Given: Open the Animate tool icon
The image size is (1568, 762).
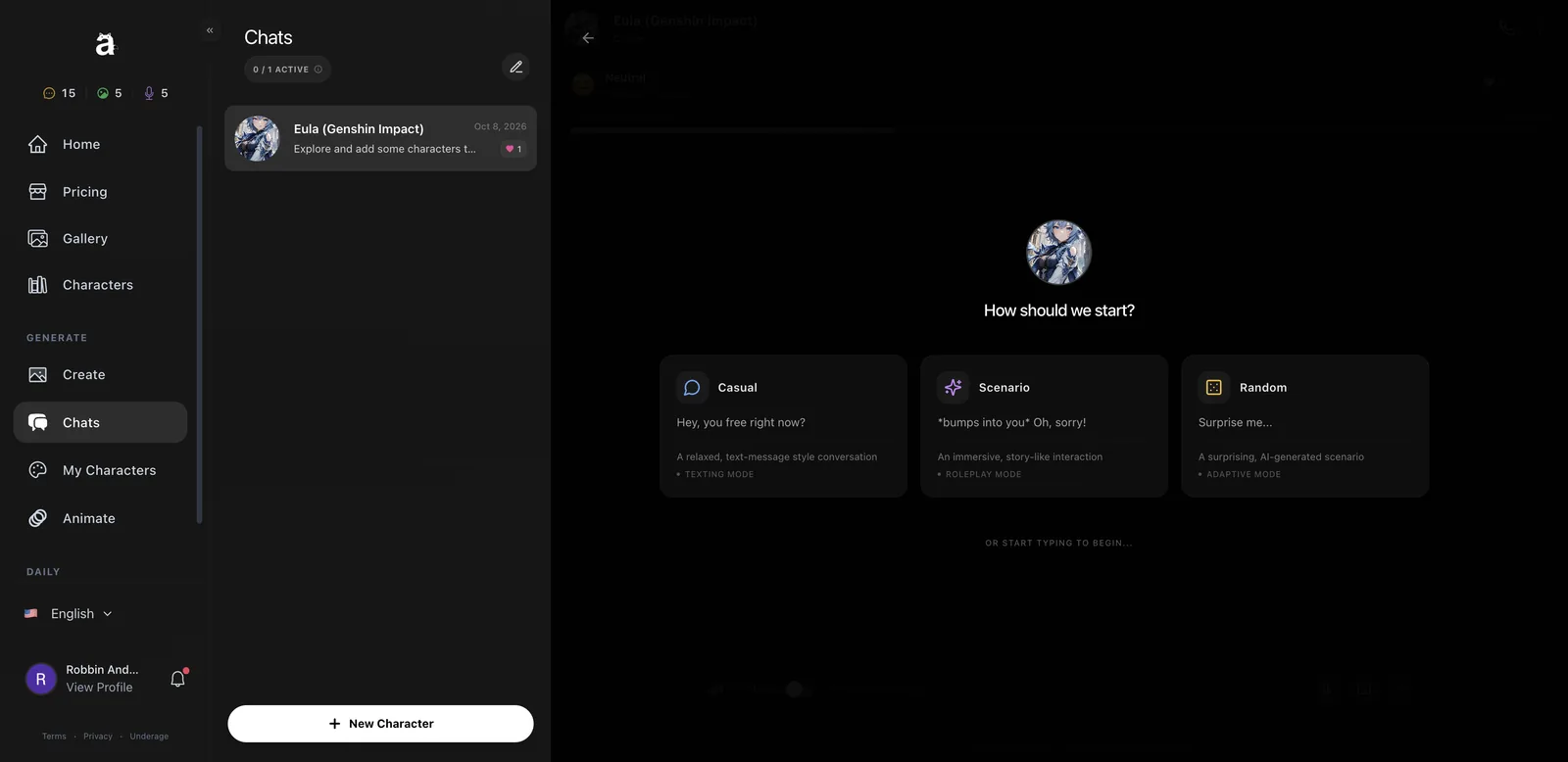Looking at the screenshot, I should pos(38,518).
